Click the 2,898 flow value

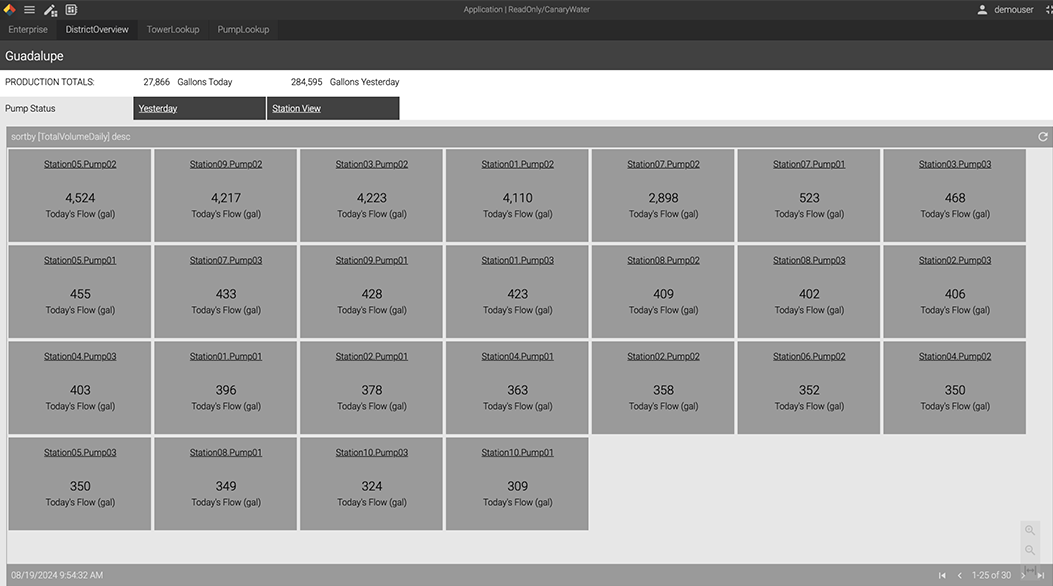point(663,198)
